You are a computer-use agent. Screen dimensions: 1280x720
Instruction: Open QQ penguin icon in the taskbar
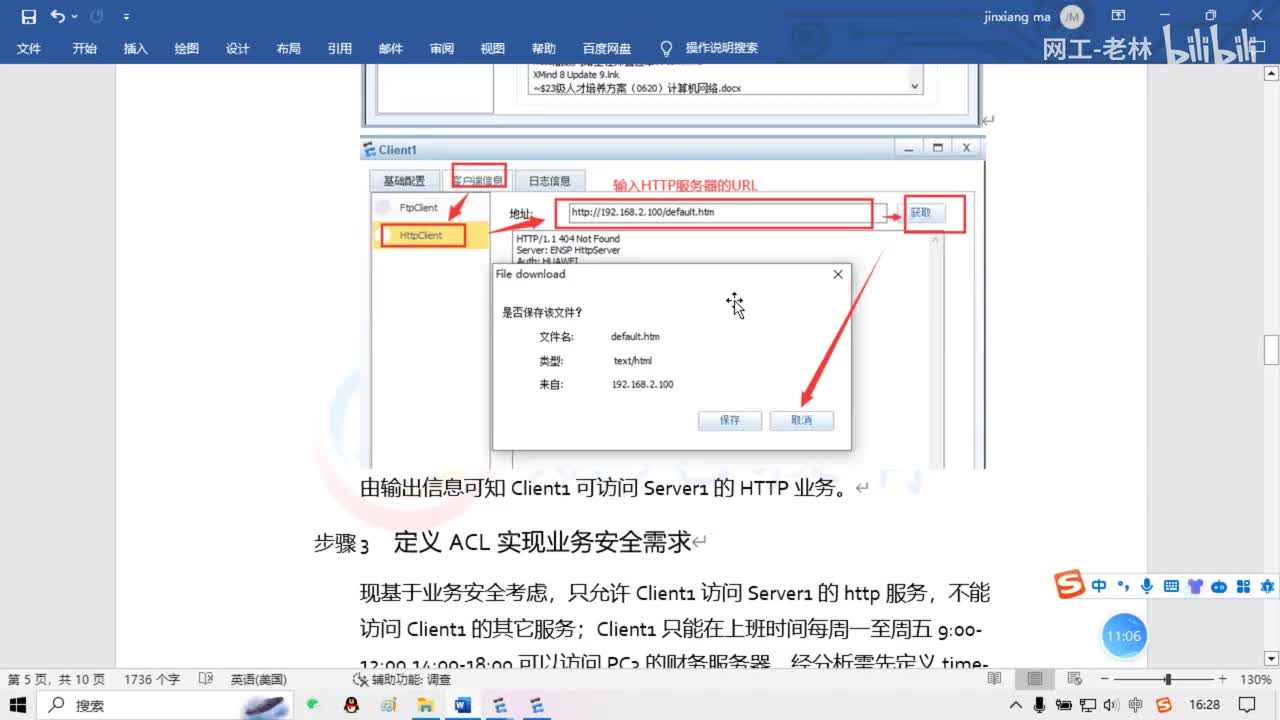(351, 705)
